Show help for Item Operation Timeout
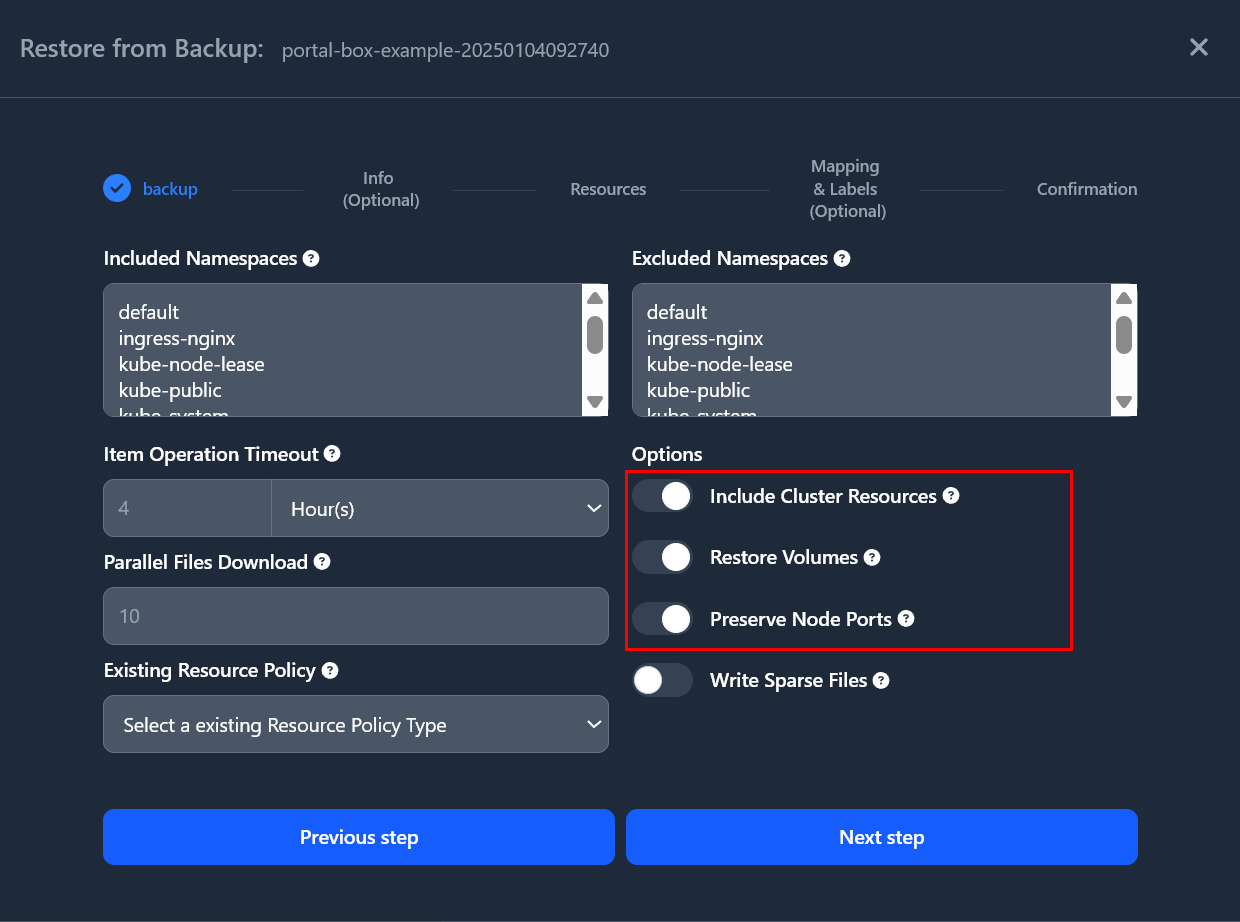The height and width of the screenshot is (922, 1240). [332, 454]
